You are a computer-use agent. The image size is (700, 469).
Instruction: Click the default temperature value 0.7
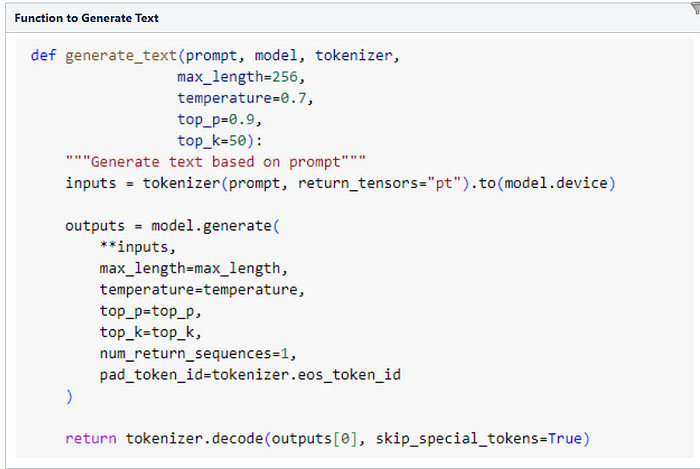[293, 98]
